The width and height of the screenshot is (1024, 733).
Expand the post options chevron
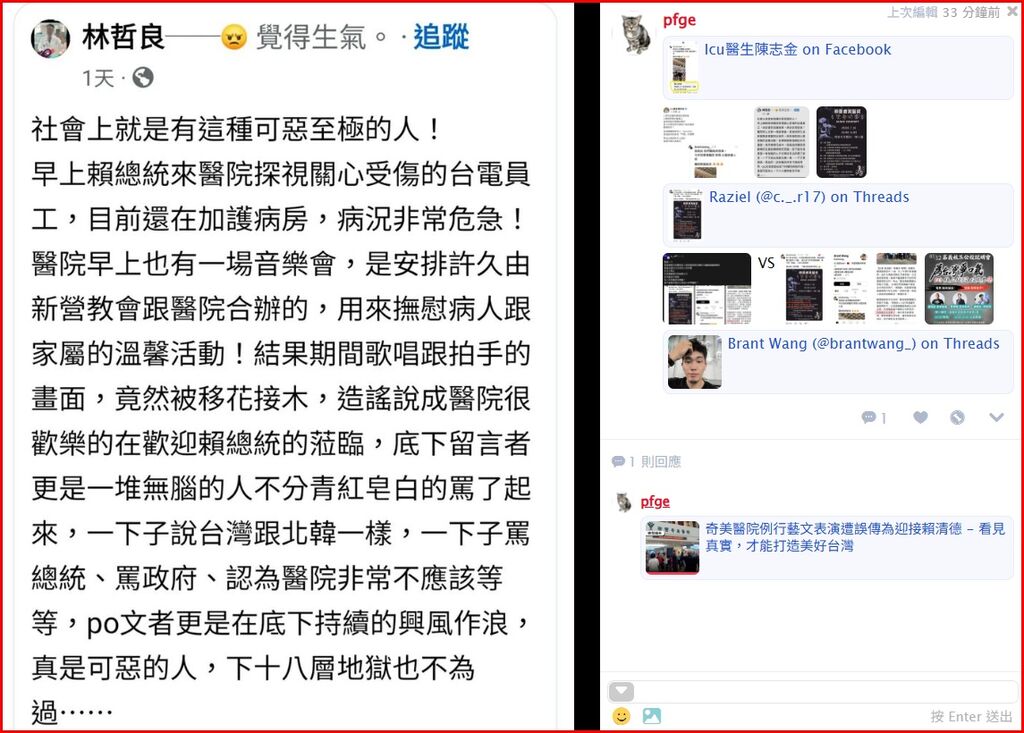pos(996,417)
